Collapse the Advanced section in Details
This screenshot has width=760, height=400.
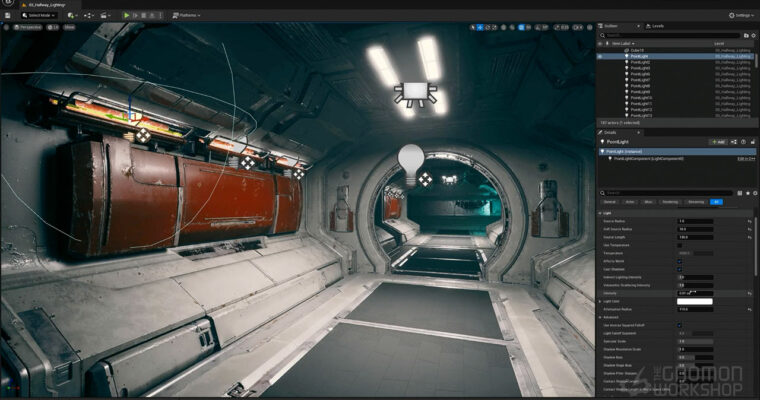coord(600,317)
